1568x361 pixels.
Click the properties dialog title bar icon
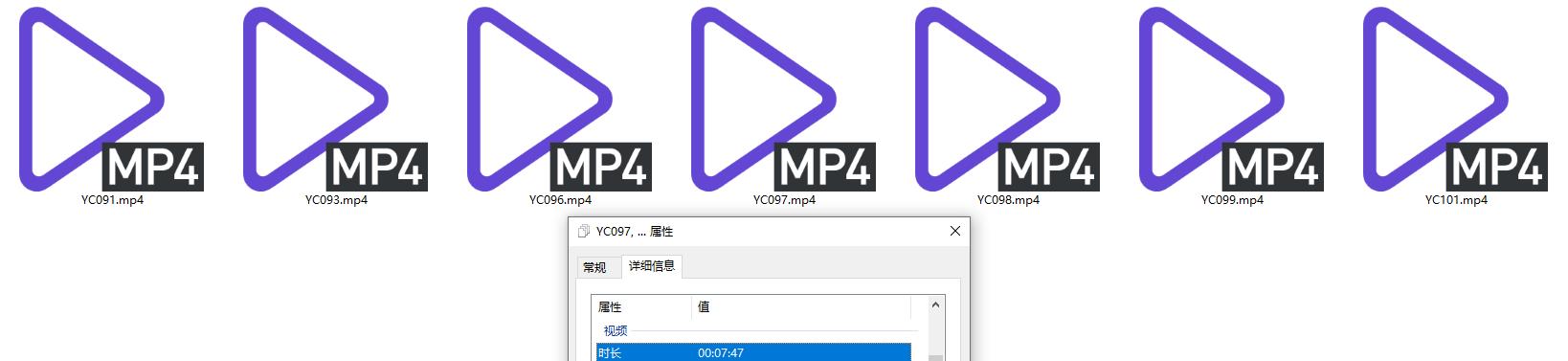pyautogui.click(x=584, y=232)
